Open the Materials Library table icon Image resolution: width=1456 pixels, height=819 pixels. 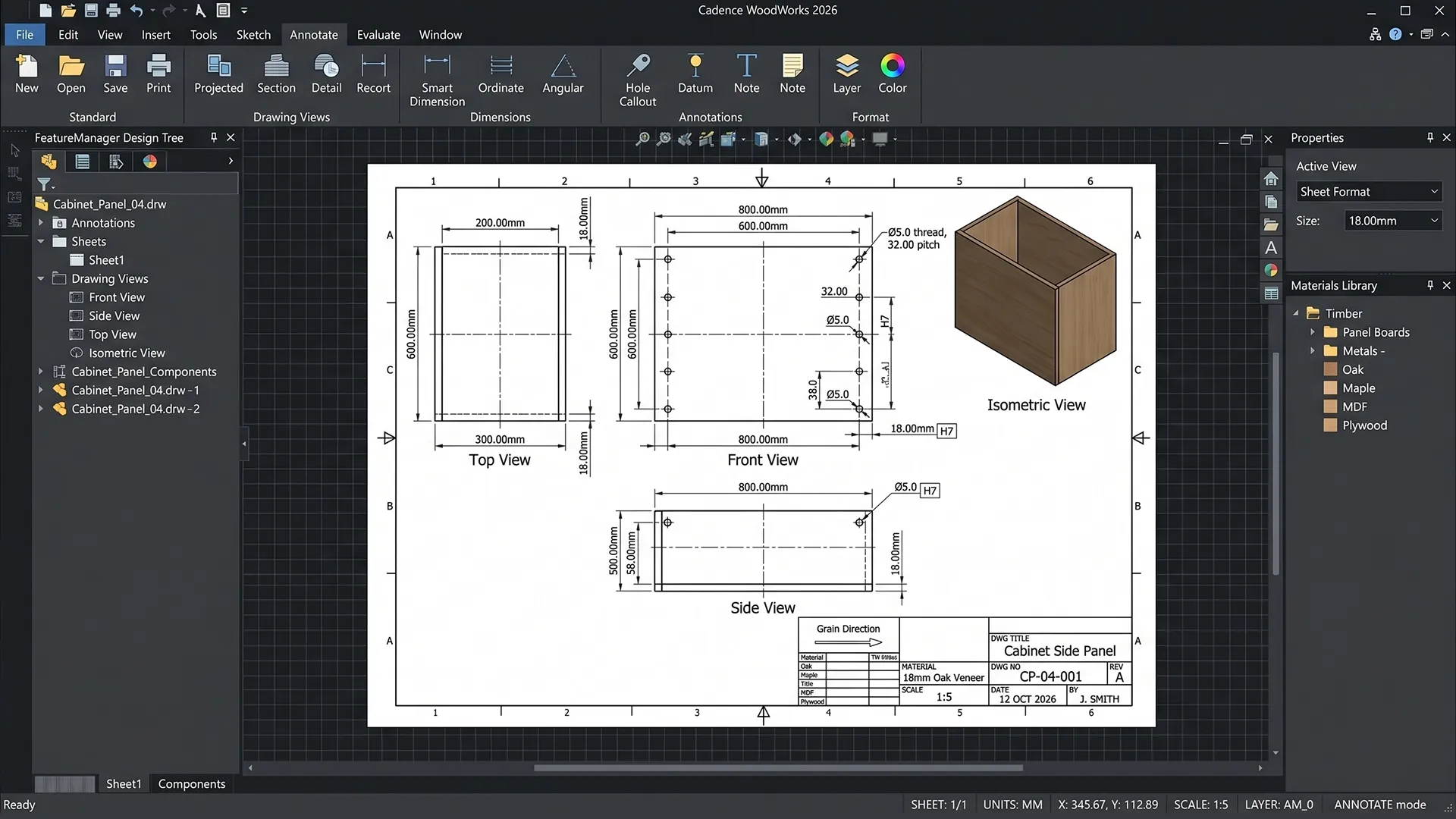point(1272,293)
